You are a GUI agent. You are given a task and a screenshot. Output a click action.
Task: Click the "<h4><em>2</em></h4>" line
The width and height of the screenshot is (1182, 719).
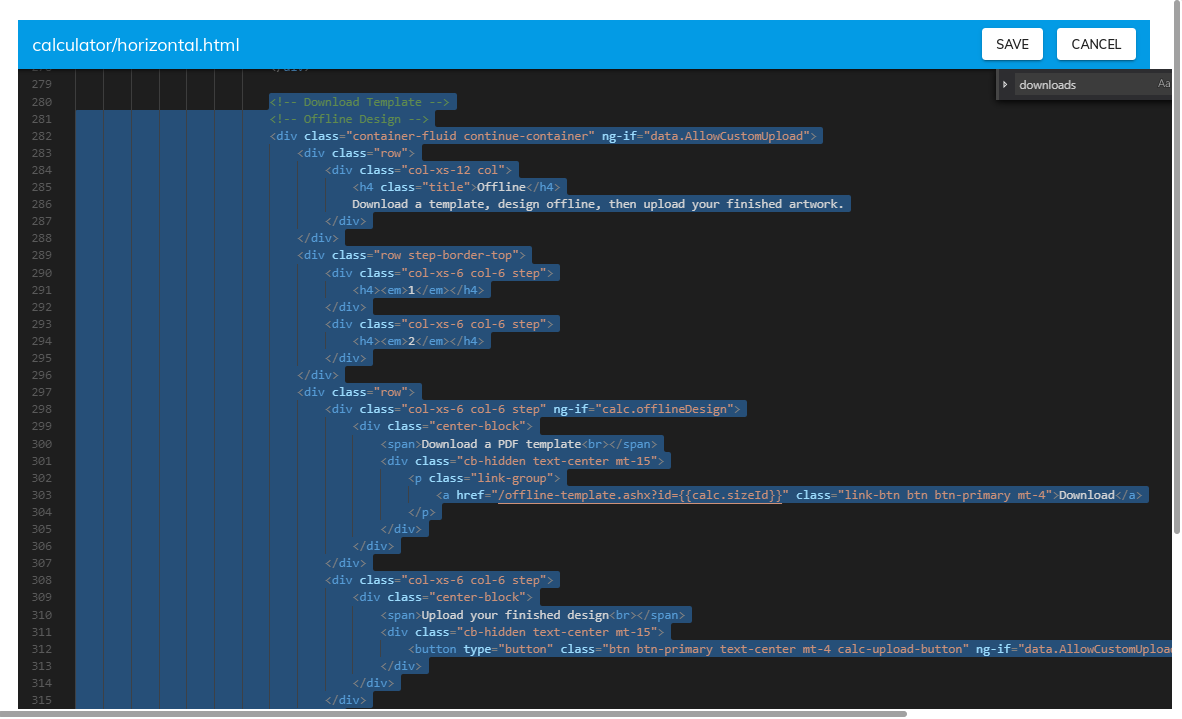[x=418, y=341]
